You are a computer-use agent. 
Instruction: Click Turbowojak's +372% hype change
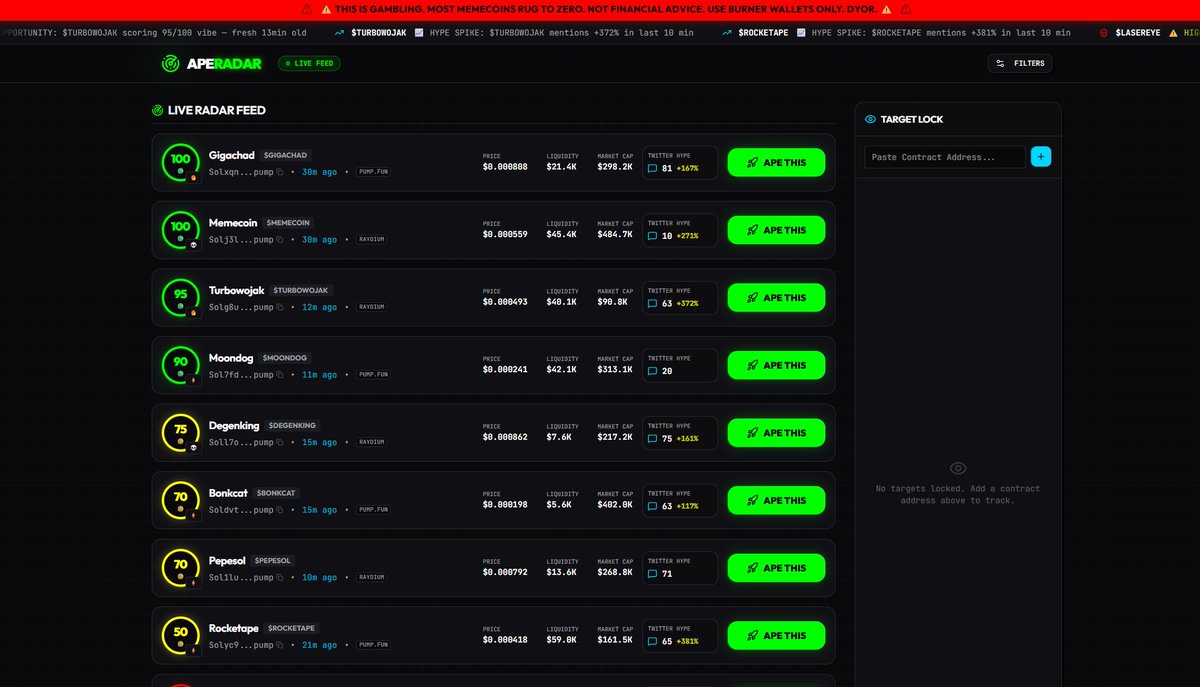click(x=687, y=304)
